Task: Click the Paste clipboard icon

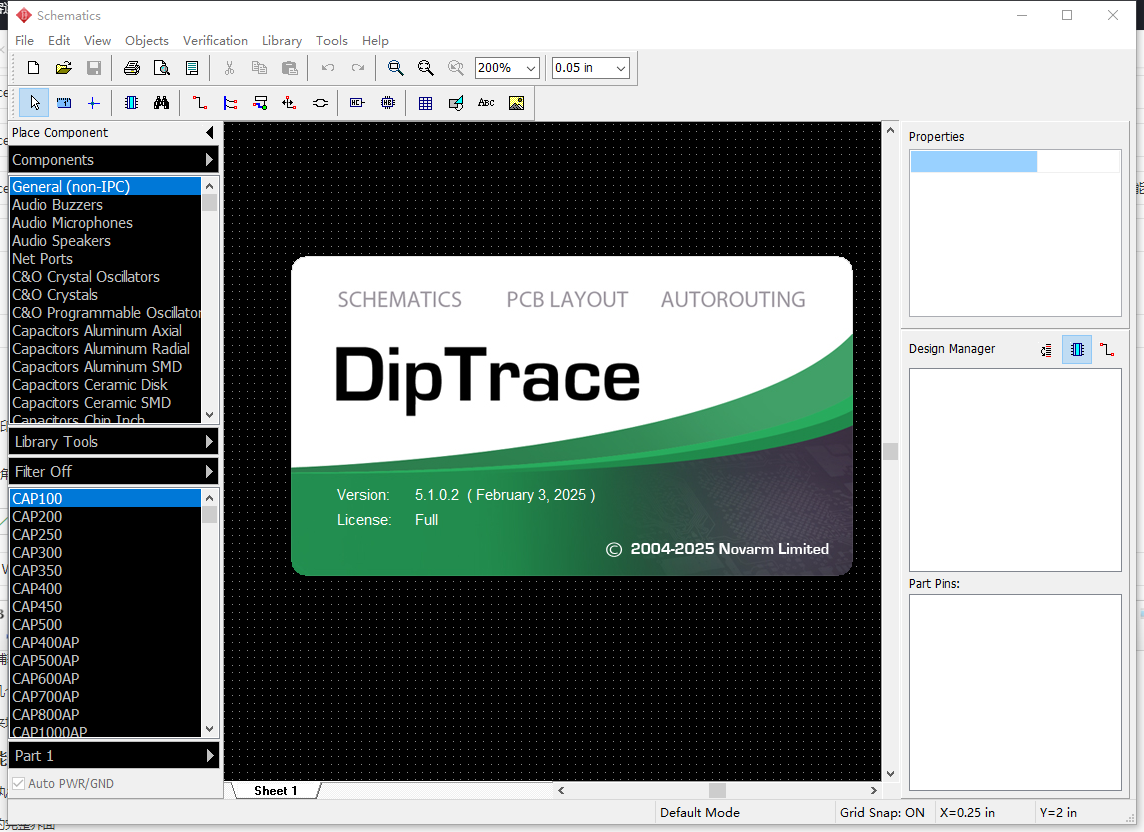Action: pyautogui.click(x=290, y=68)
